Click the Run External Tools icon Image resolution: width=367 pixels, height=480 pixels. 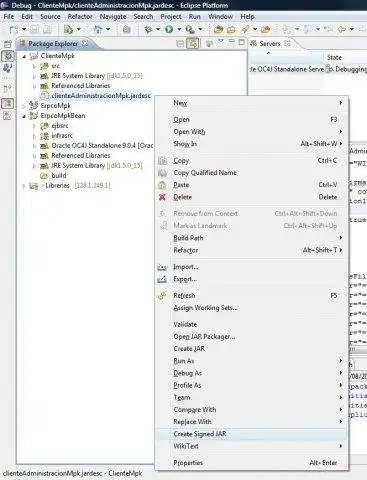190,30
